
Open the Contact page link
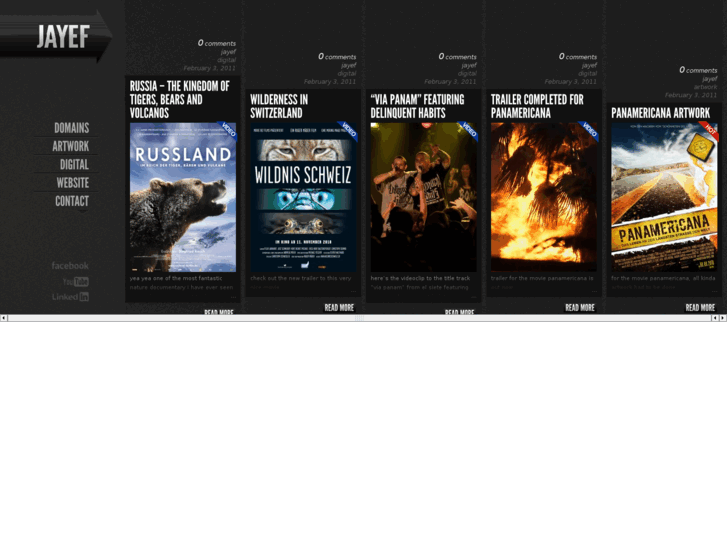click(x=72, y=201)
